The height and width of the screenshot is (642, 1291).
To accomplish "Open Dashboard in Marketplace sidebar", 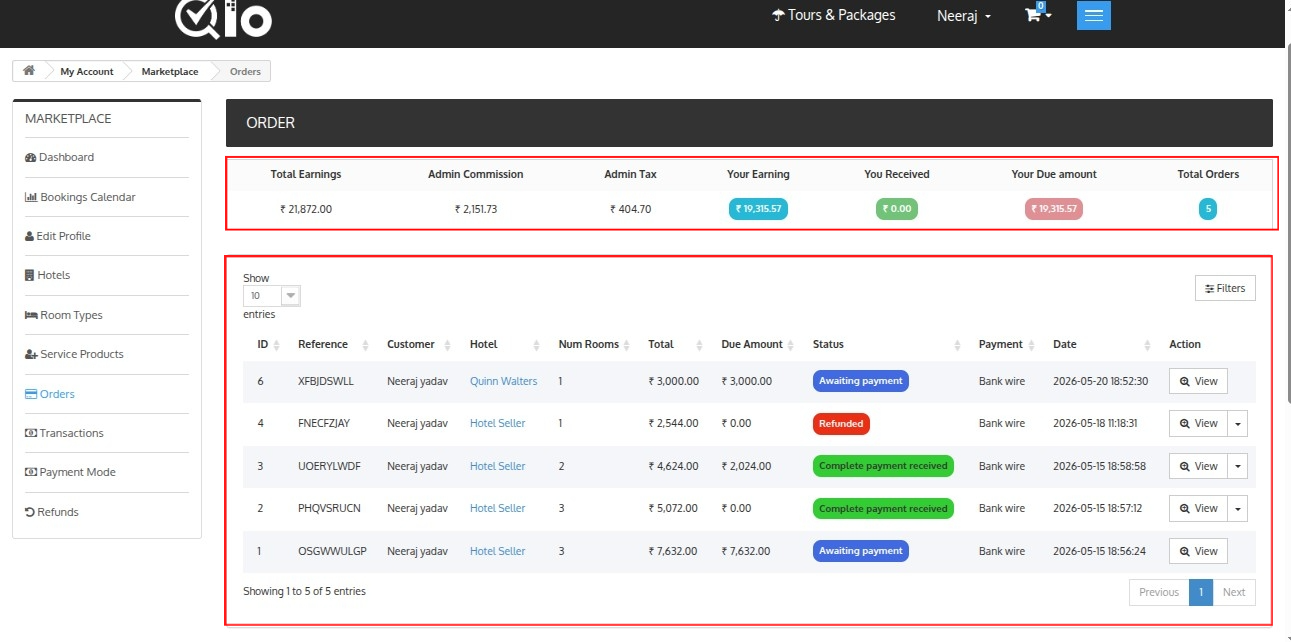I will (59, 157).
